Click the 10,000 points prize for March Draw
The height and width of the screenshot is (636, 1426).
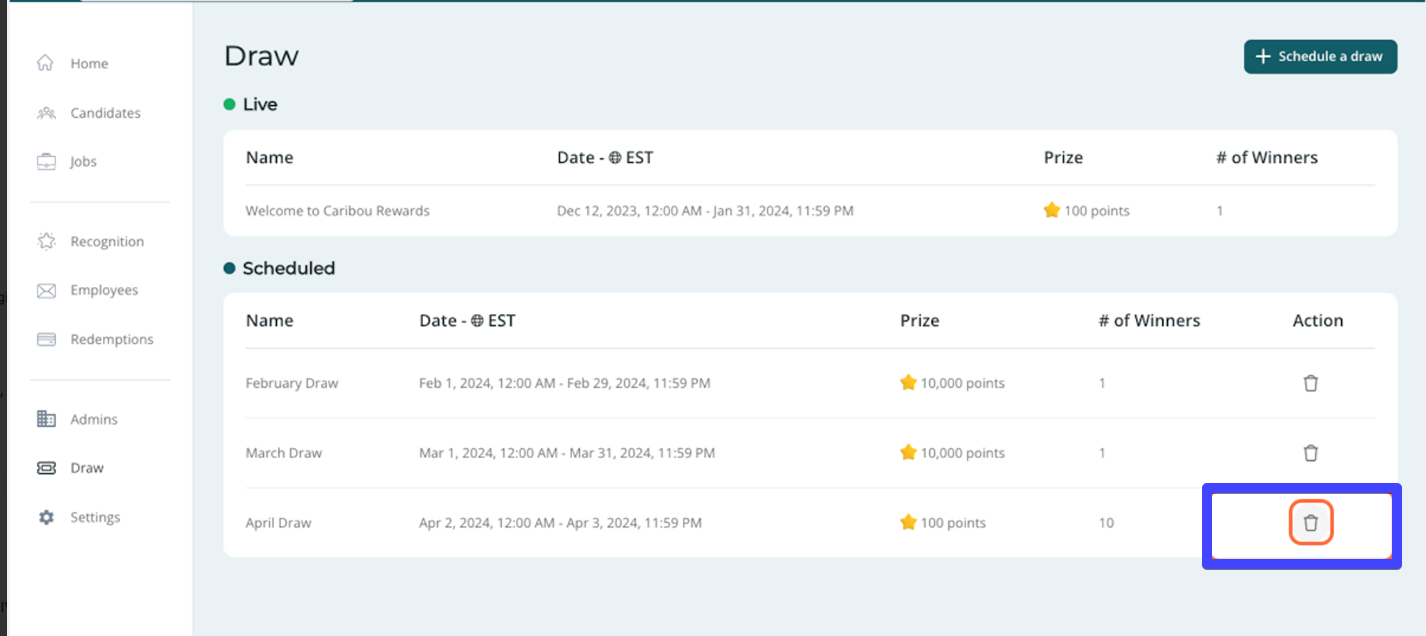point(963,453)
